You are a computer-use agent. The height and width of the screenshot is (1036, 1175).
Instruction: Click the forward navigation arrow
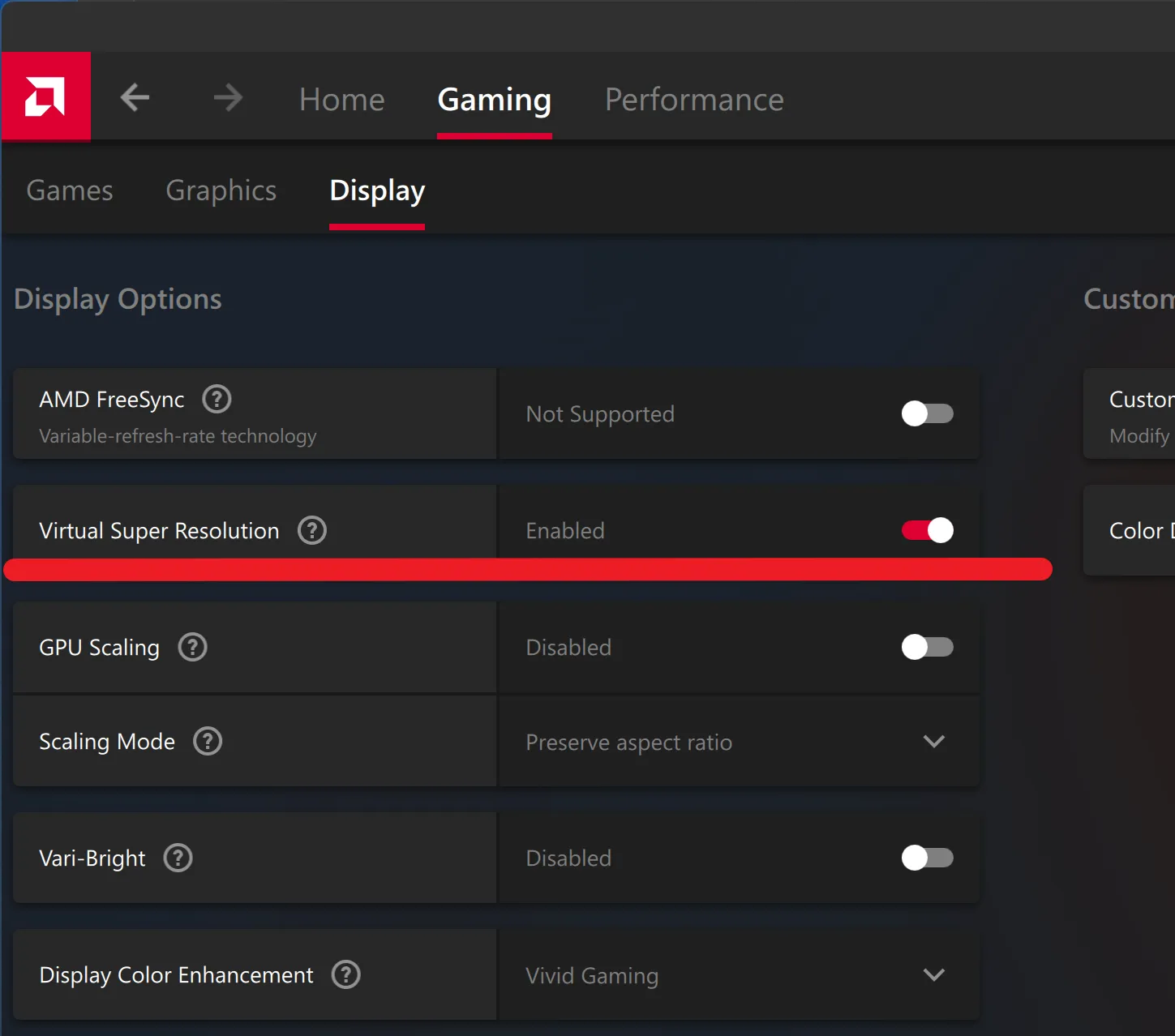(x=228, y=97)
